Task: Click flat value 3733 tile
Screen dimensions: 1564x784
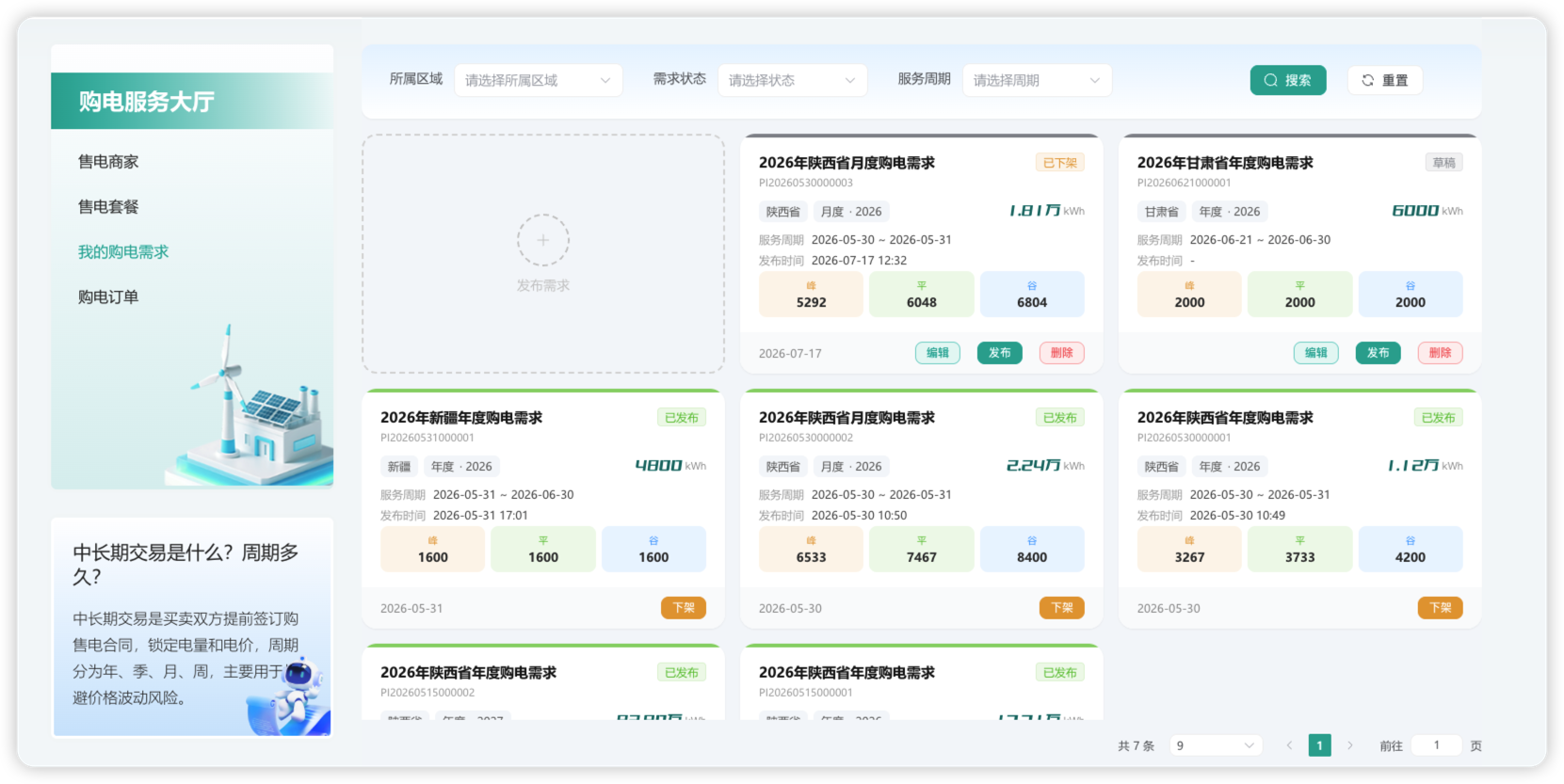Action: [x=1300, y=550]
